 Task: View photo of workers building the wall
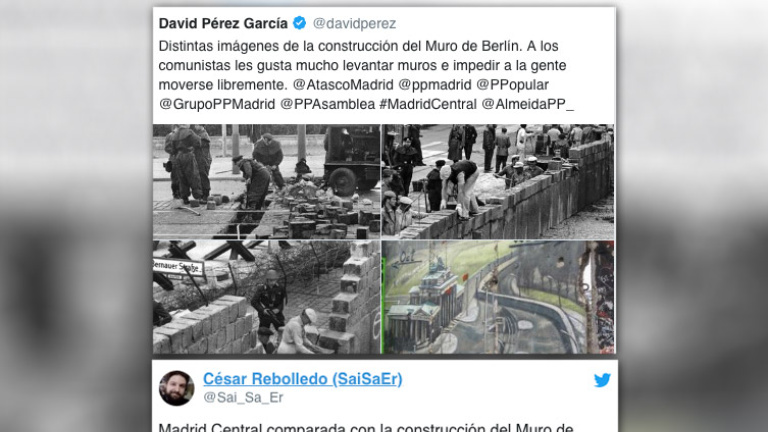[498, 181]
